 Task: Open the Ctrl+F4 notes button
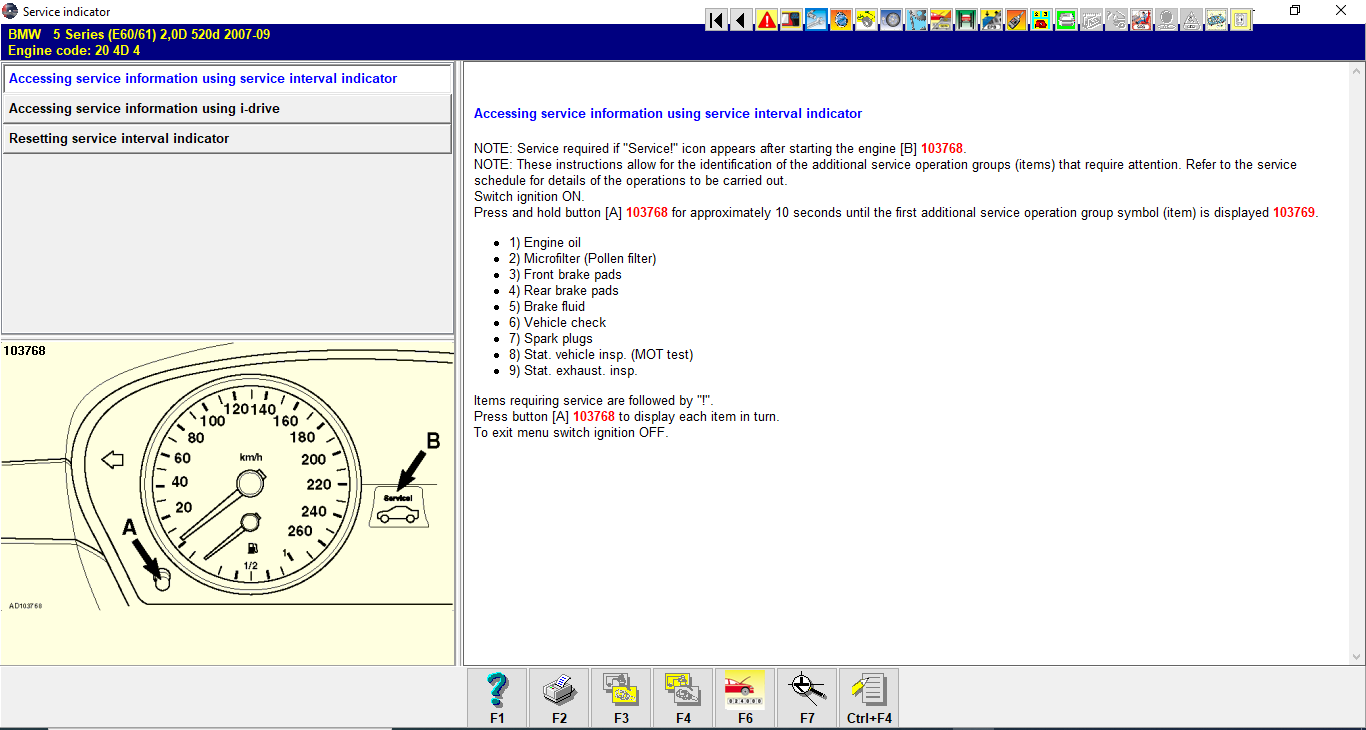tap(870, 698)
